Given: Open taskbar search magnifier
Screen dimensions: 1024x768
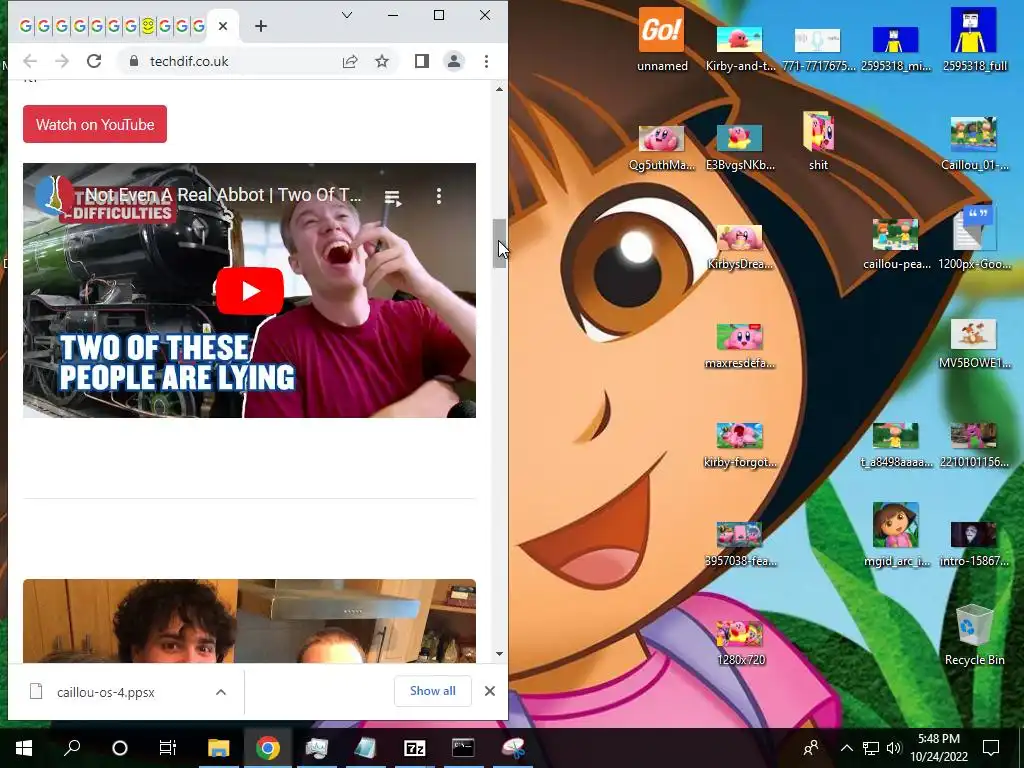Looking at the screenshot, I should click(72, 748).
